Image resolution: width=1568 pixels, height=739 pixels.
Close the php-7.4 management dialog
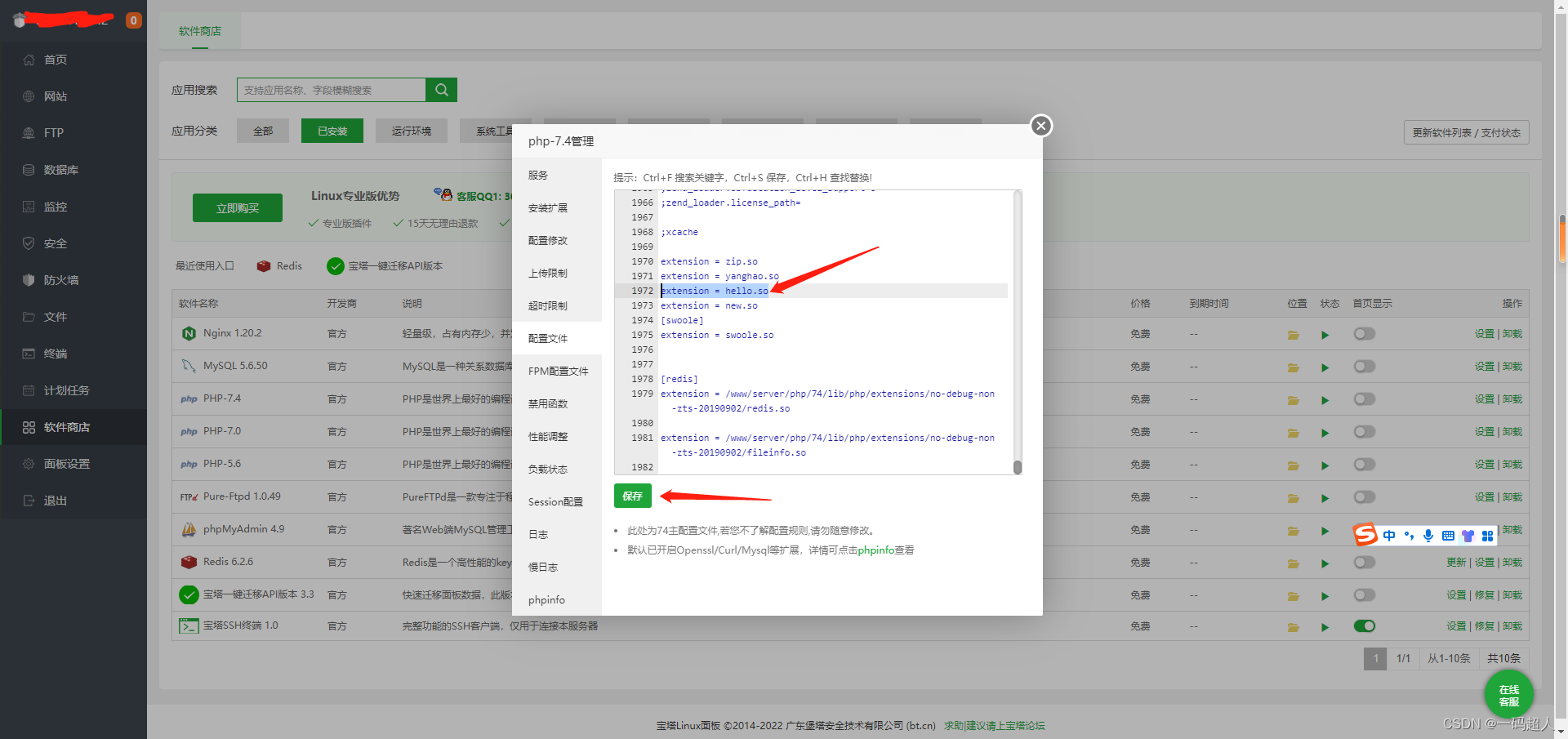1040,126
